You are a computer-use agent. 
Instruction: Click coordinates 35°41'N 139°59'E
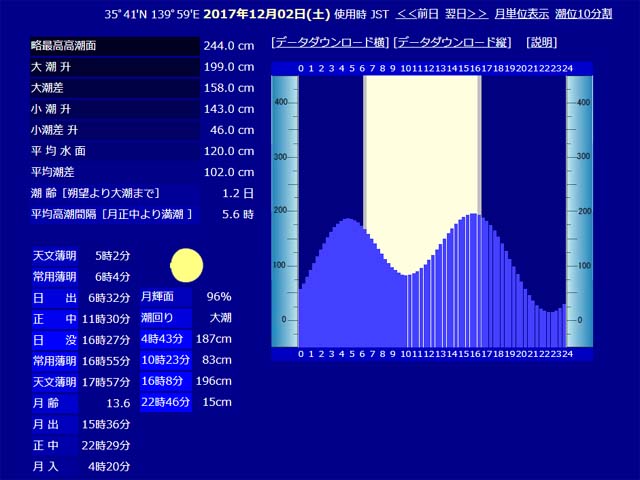pos(152,15)
